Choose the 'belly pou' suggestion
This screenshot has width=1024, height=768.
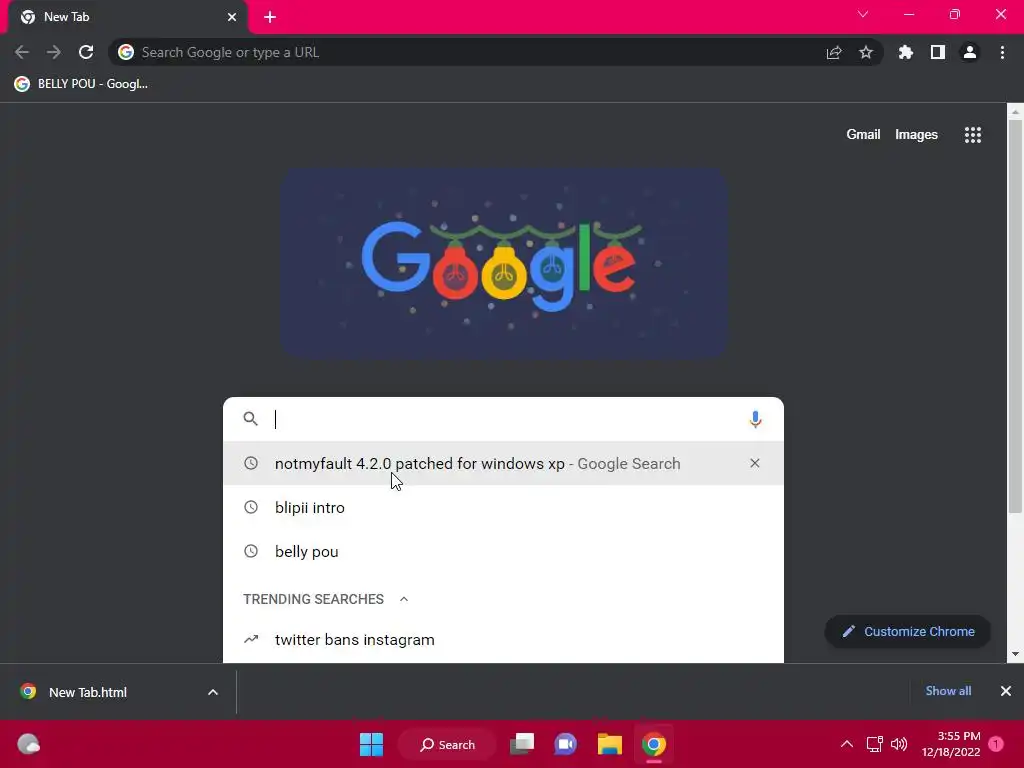pos(503,551)
